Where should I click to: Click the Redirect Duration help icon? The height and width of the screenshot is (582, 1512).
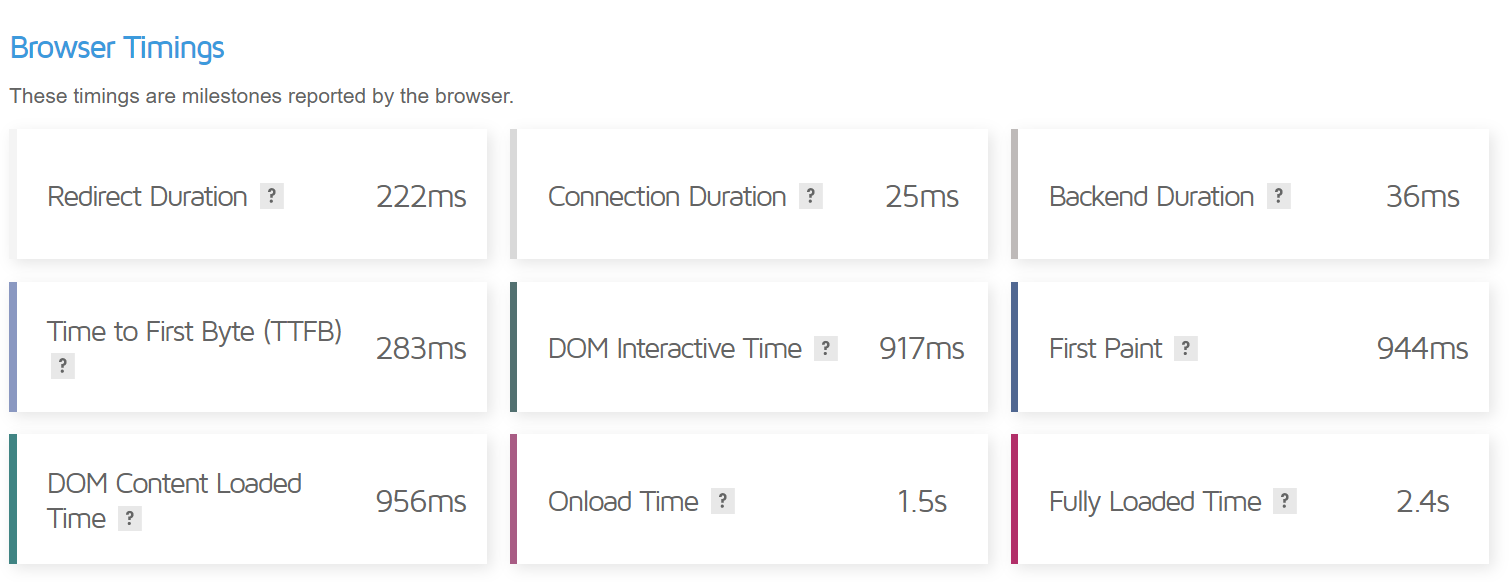pos(272,197)
